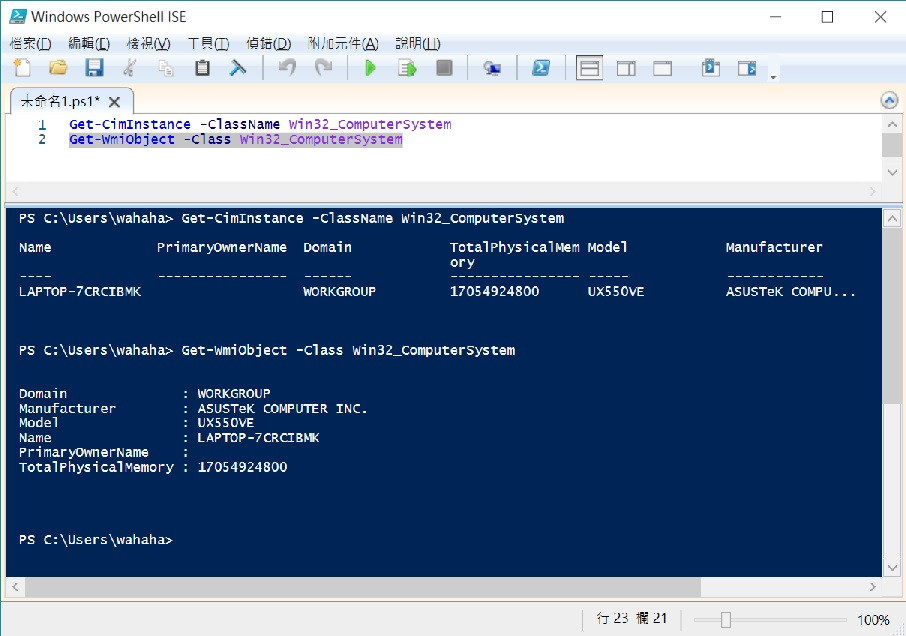
Task: Copy selection with the copy icon
Action: (166, 68)
